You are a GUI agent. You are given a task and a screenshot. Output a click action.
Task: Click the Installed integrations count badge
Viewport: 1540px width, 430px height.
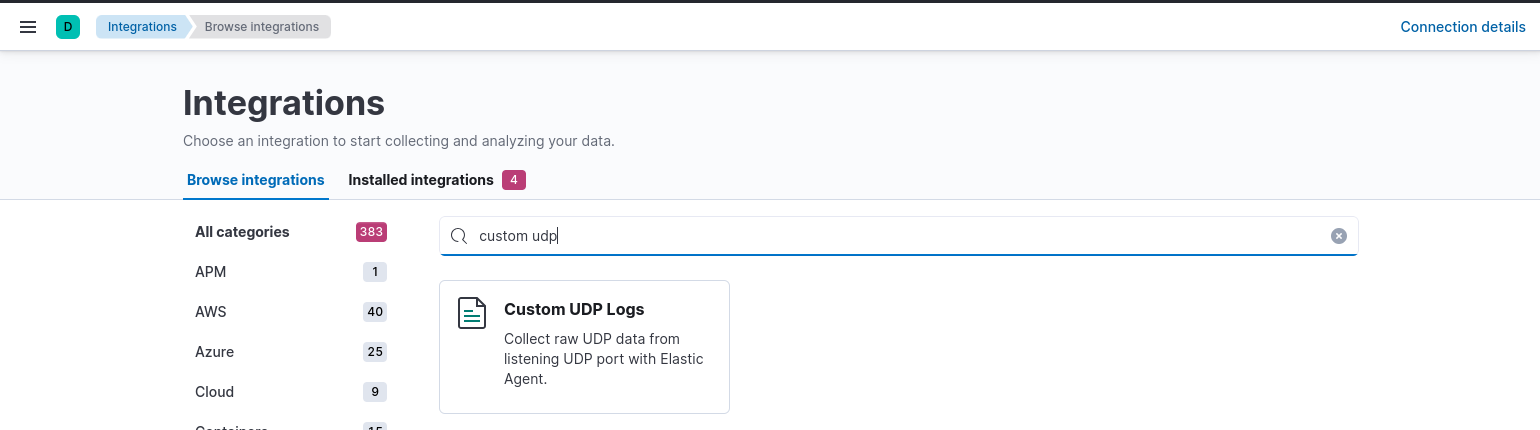513,180
